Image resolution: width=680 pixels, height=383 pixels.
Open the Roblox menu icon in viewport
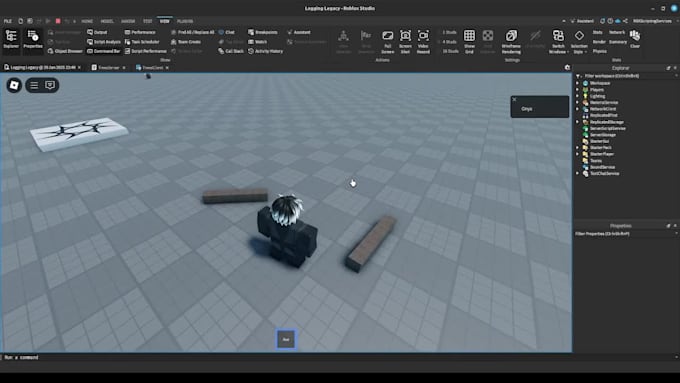coord(14,85)
